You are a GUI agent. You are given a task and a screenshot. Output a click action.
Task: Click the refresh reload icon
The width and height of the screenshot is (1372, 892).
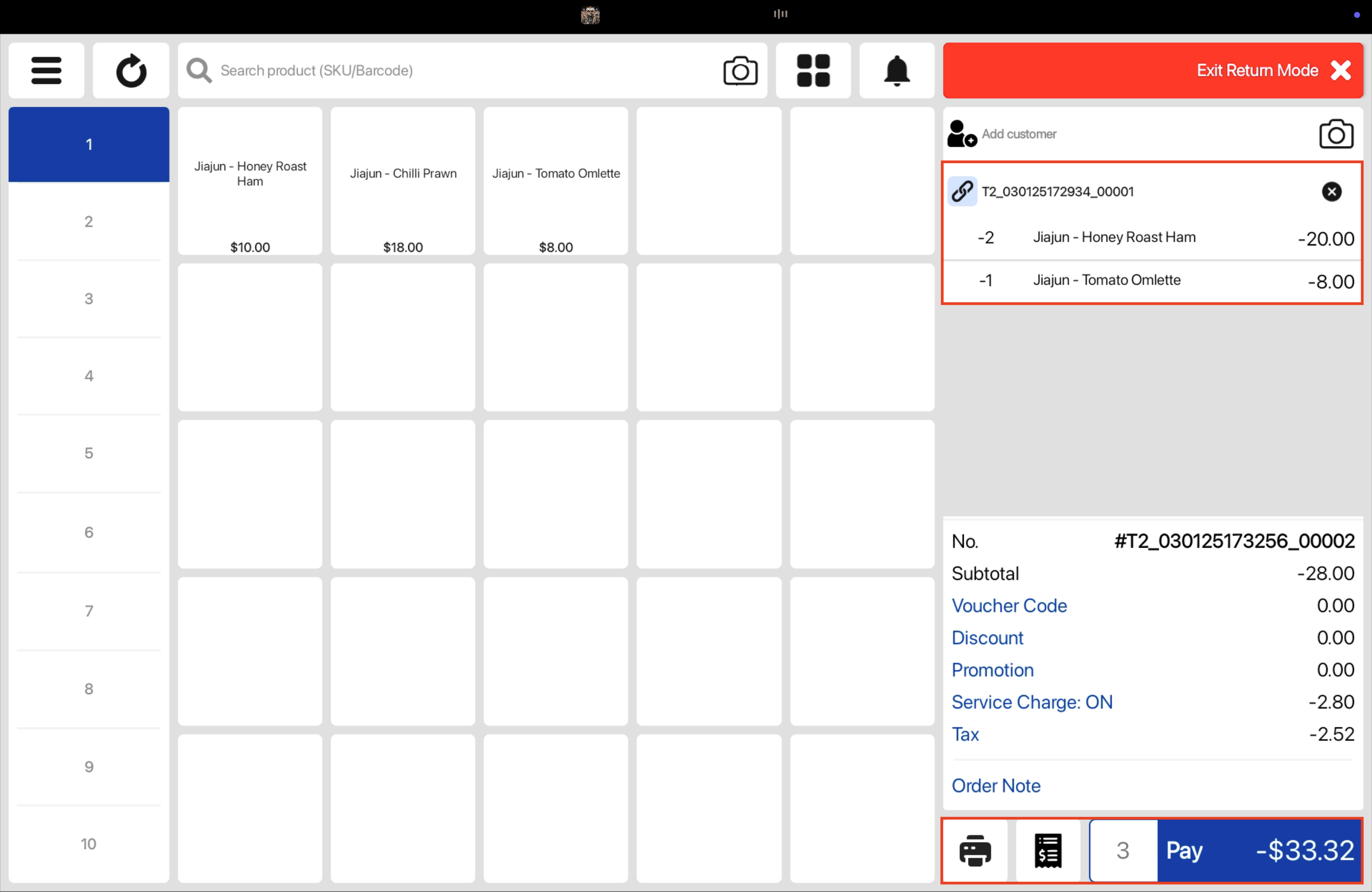[x=131, y=70]
